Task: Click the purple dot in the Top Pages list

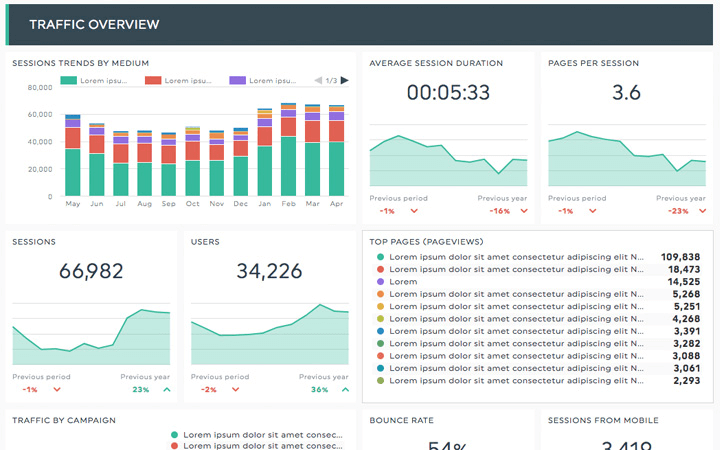Action: [380, 282]
